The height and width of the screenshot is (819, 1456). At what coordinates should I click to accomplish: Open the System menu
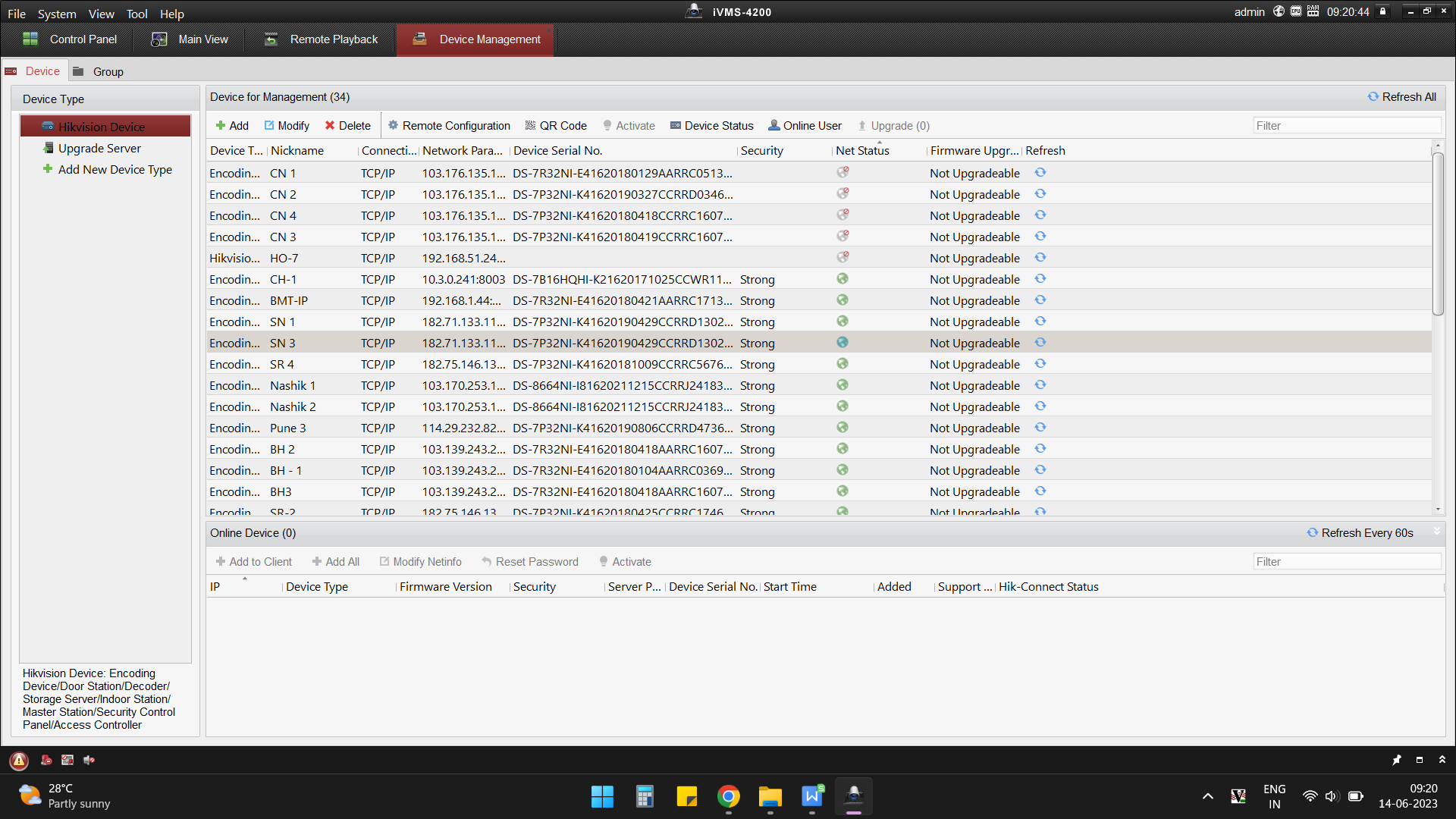[57, 14]
